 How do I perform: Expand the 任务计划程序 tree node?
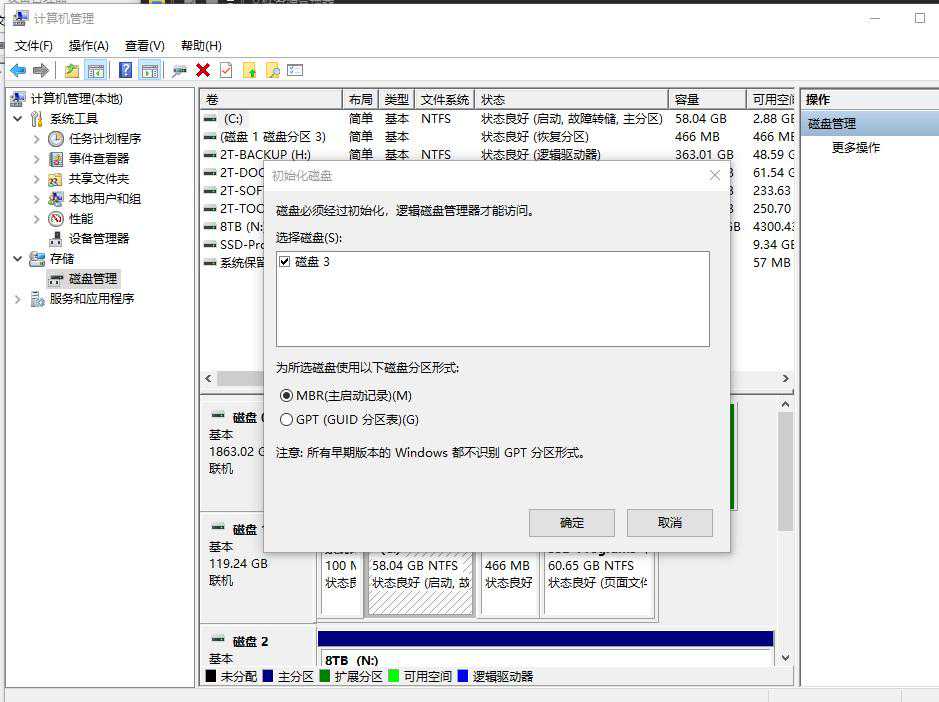click(x=37, y=139)
